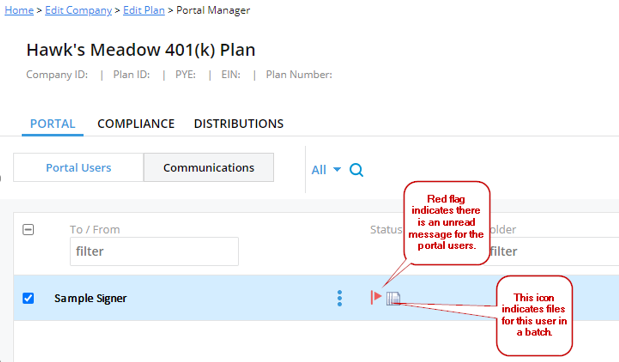Go to the Home breadcrumb link

point(19,10)
